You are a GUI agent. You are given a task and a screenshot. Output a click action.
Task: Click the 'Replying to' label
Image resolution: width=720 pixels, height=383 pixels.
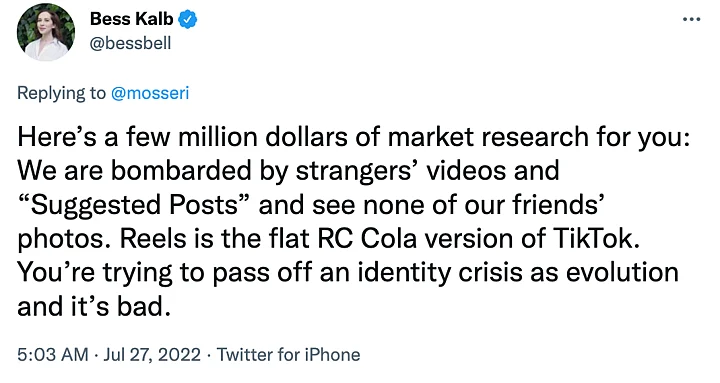click(61, 93)
